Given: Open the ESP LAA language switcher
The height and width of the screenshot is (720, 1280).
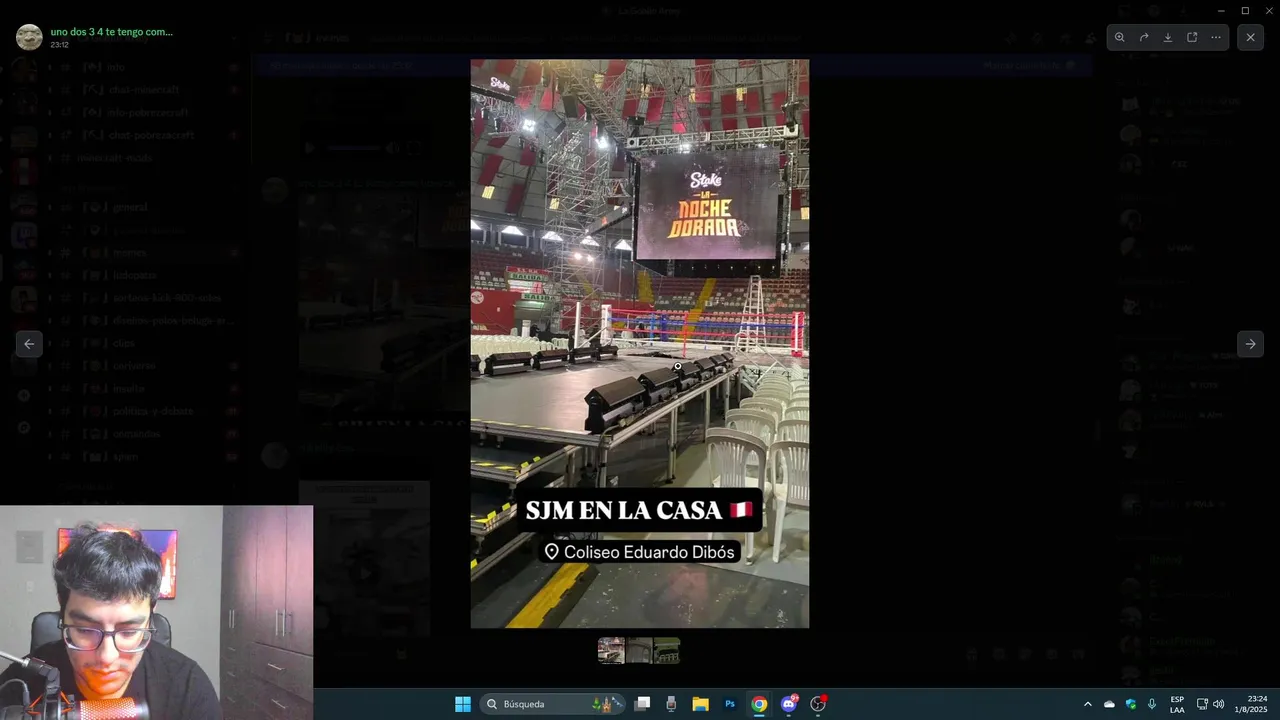Looking at the screenshot, I should (1177, 704).
